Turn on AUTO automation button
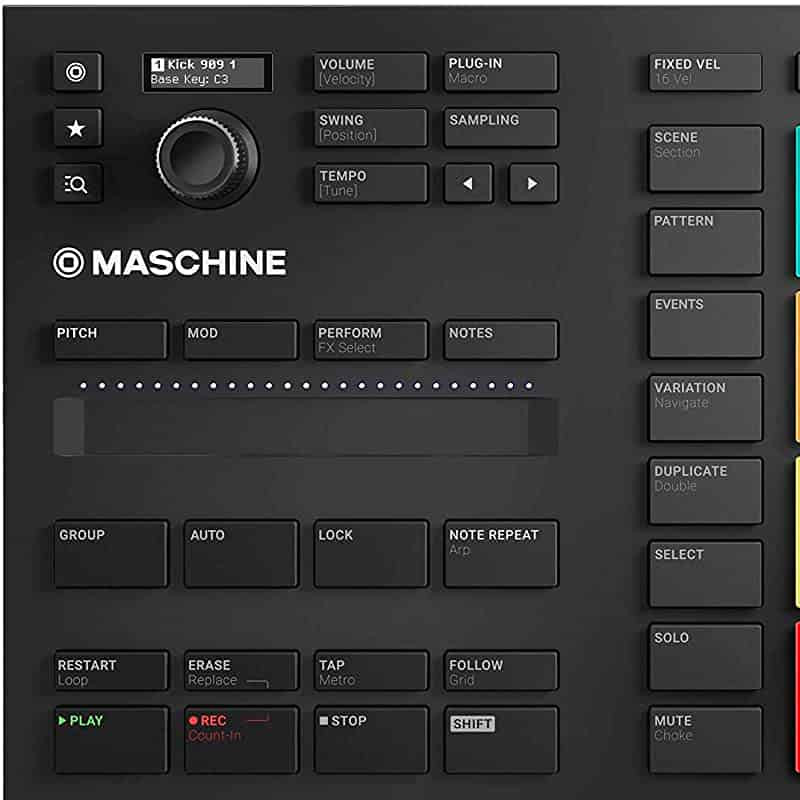 coord(241,554)
